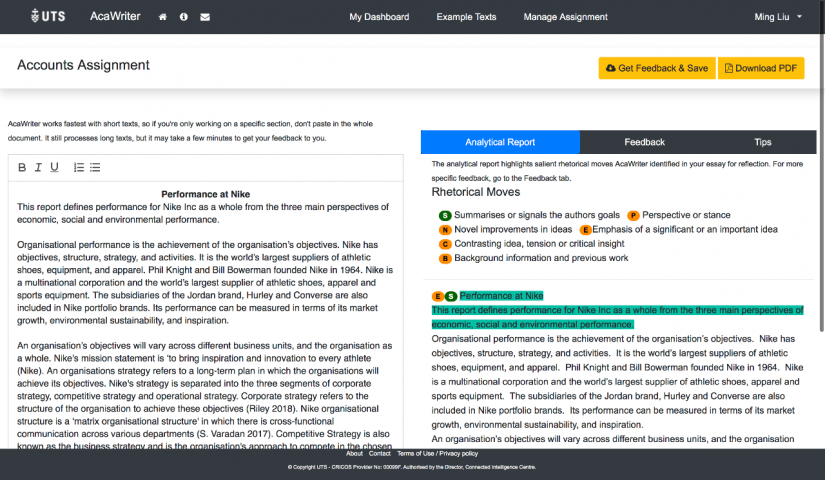Click the P Perspective or stance badge
The height and width of the screenshot is (480, 825).
coord(633,215)
